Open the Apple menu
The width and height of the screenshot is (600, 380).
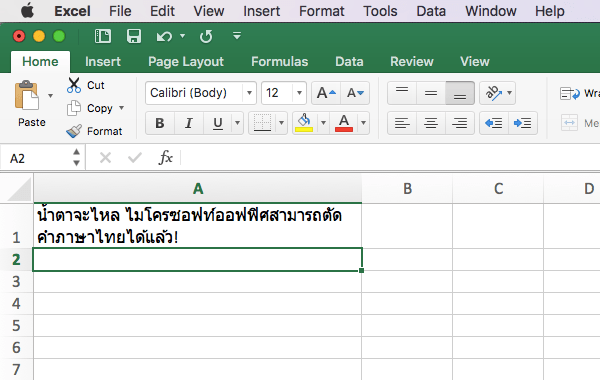pos(27,11)
